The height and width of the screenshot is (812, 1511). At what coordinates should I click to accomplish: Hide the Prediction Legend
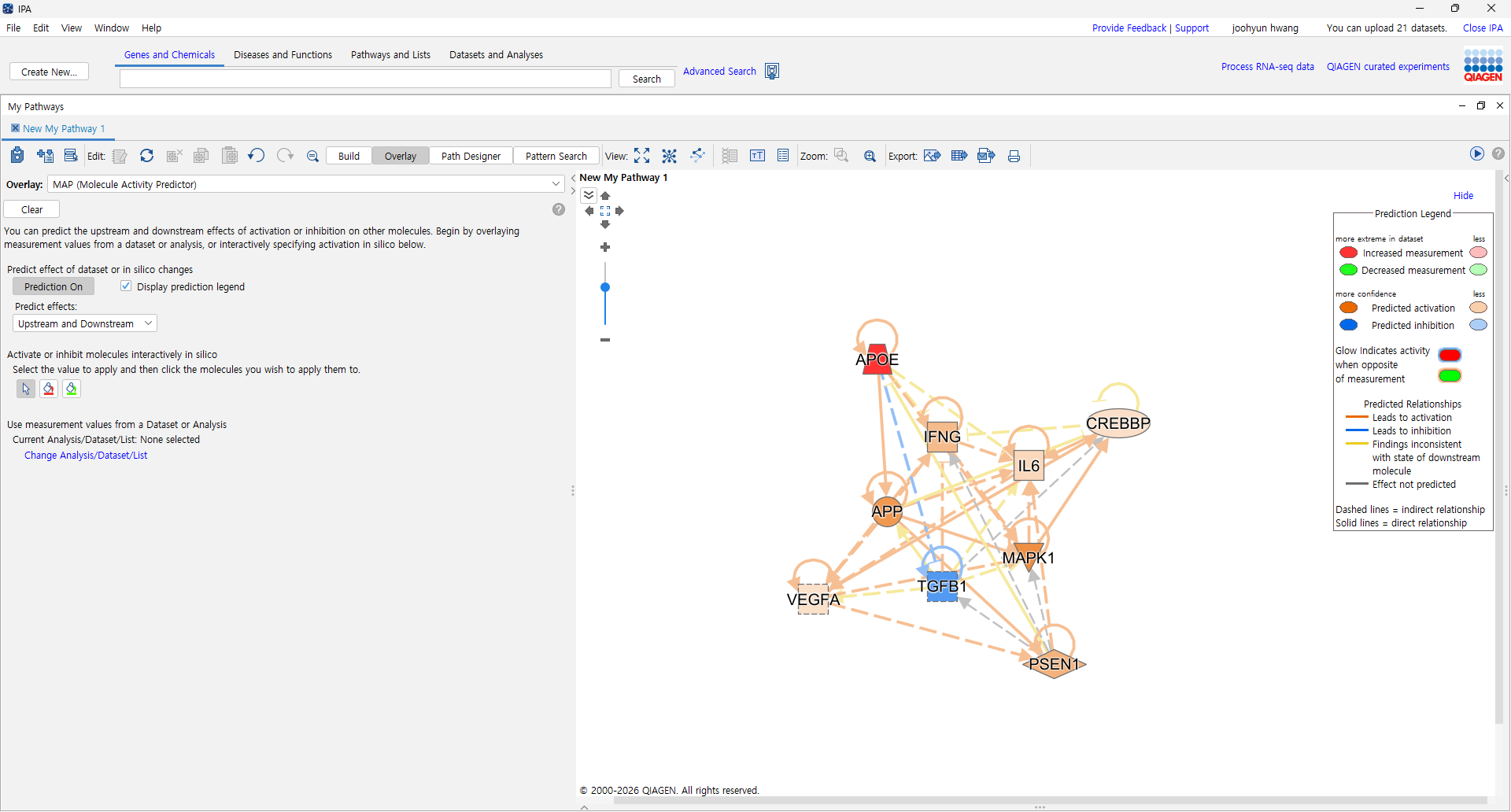coord(1463,196)
